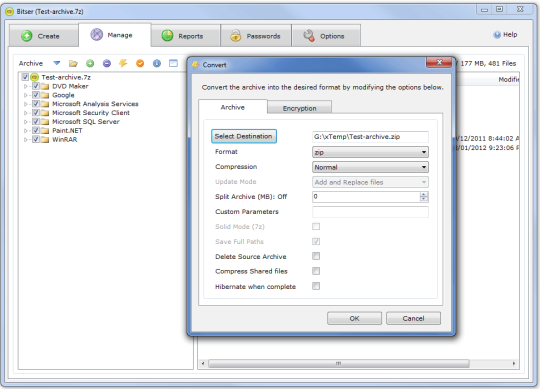Open the Encryption tab in Convert dialog
The width and height of the screenshot is (540, 389).
pyautogui.click(x=299, y=108)
